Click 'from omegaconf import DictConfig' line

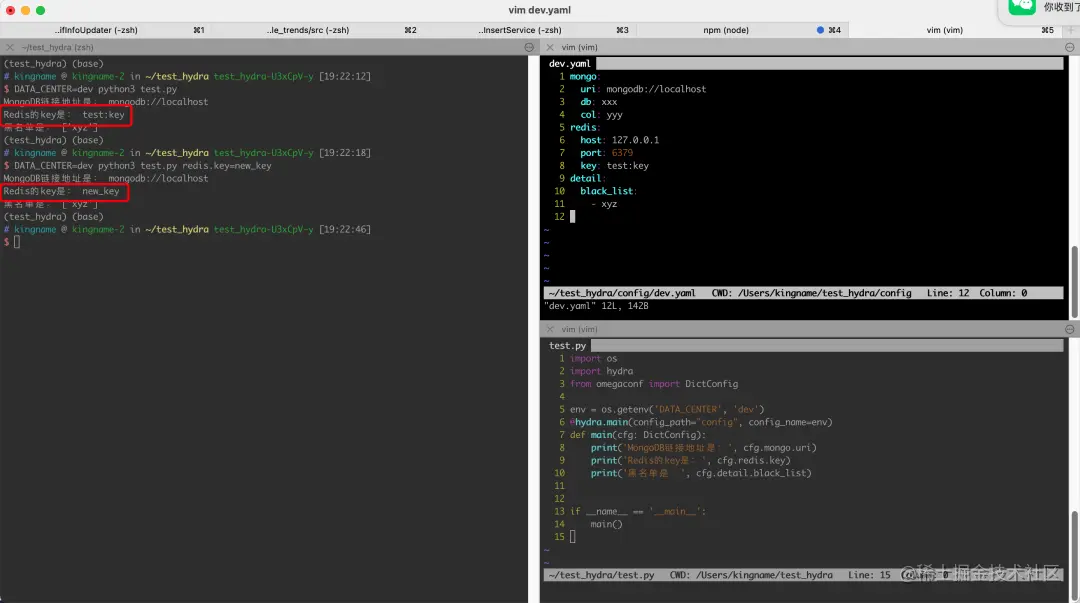(x=654, y=384)
